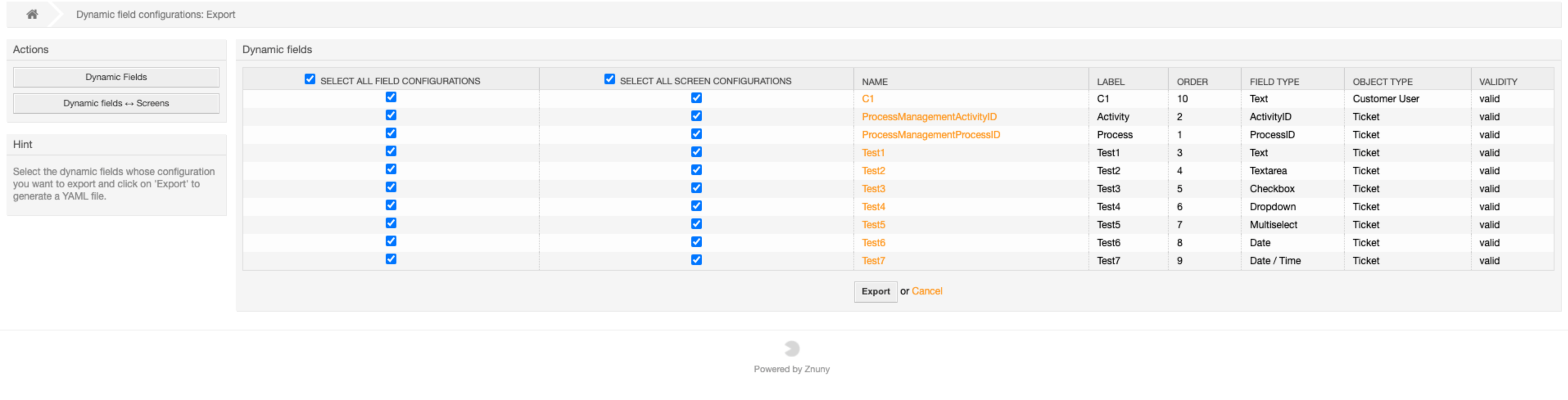This screenshot has width=1568, height=400.
Task: Open the ProcessManagementProcessID field link
Action: (x=930, y=135)
